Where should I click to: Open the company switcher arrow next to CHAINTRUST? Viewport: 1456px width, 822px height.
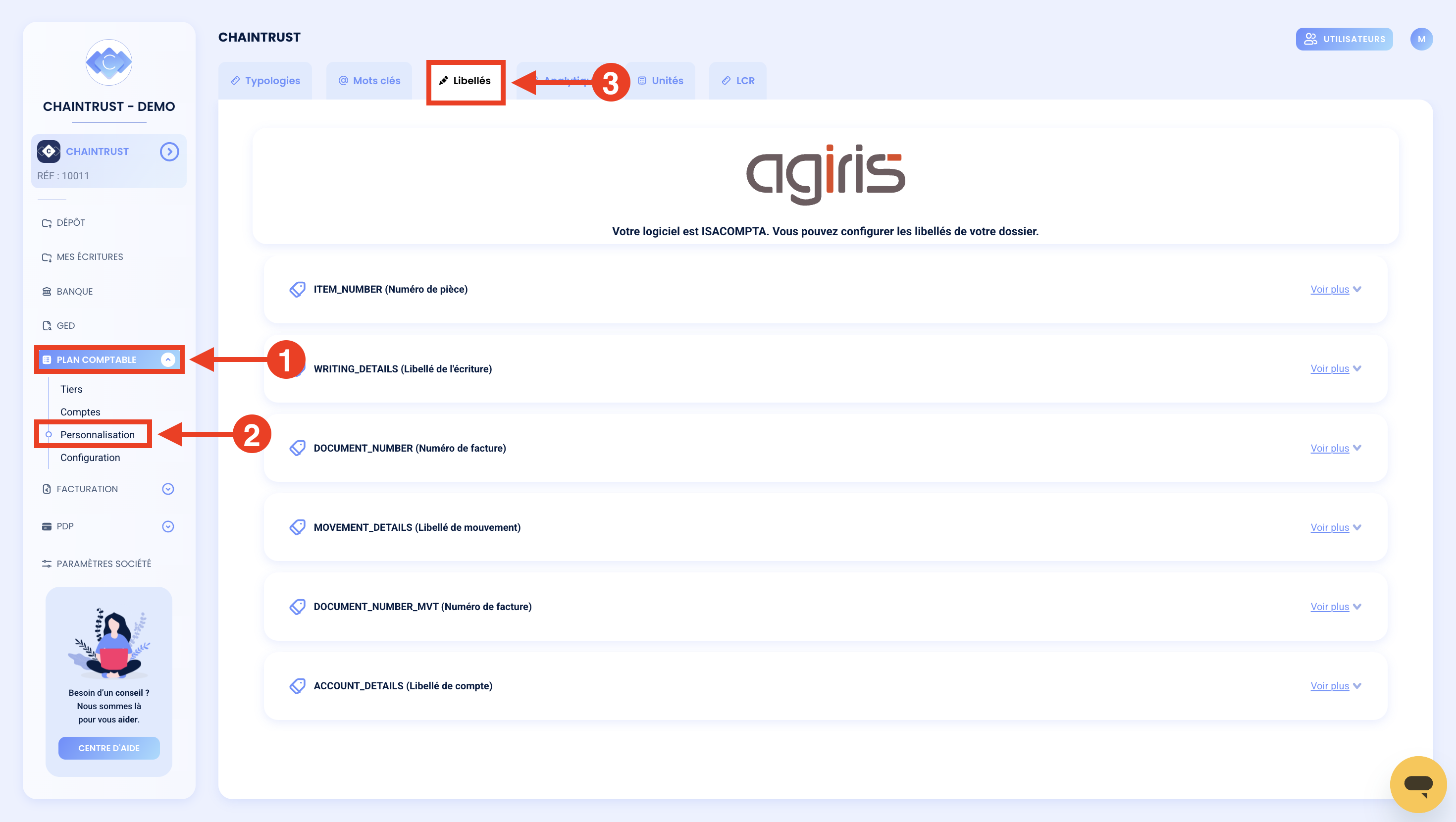169,152
